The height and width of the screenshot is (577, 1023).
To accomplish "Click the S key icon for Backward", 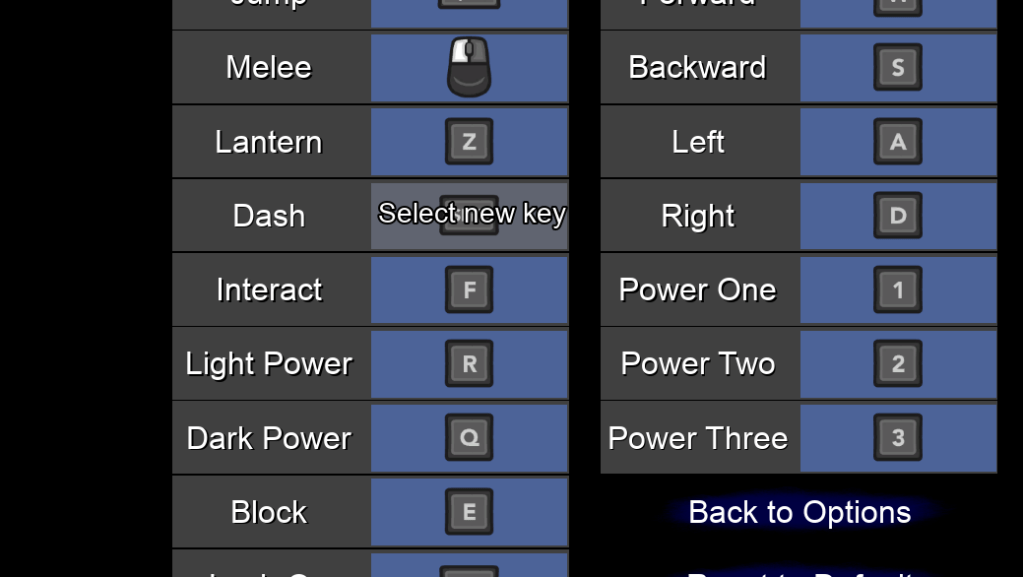I will pos(897,67).
